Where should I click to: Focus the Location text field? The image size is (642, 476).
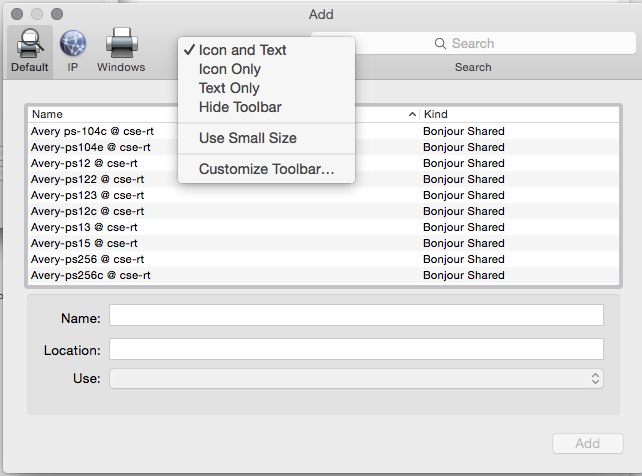point(356,349)
